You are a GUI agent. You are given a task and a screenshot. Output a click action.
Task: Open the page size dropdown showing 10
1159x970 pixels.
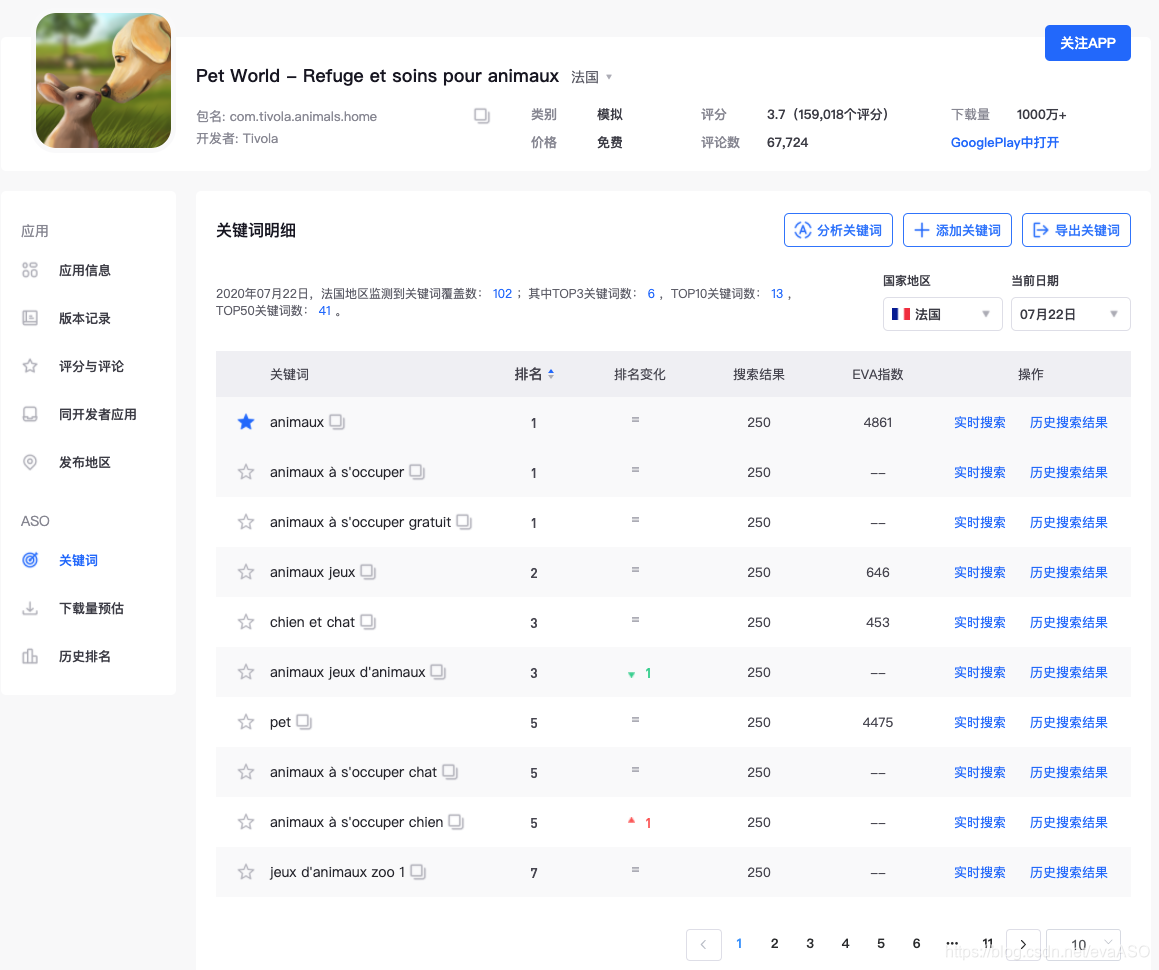[x=1081, y=944]
